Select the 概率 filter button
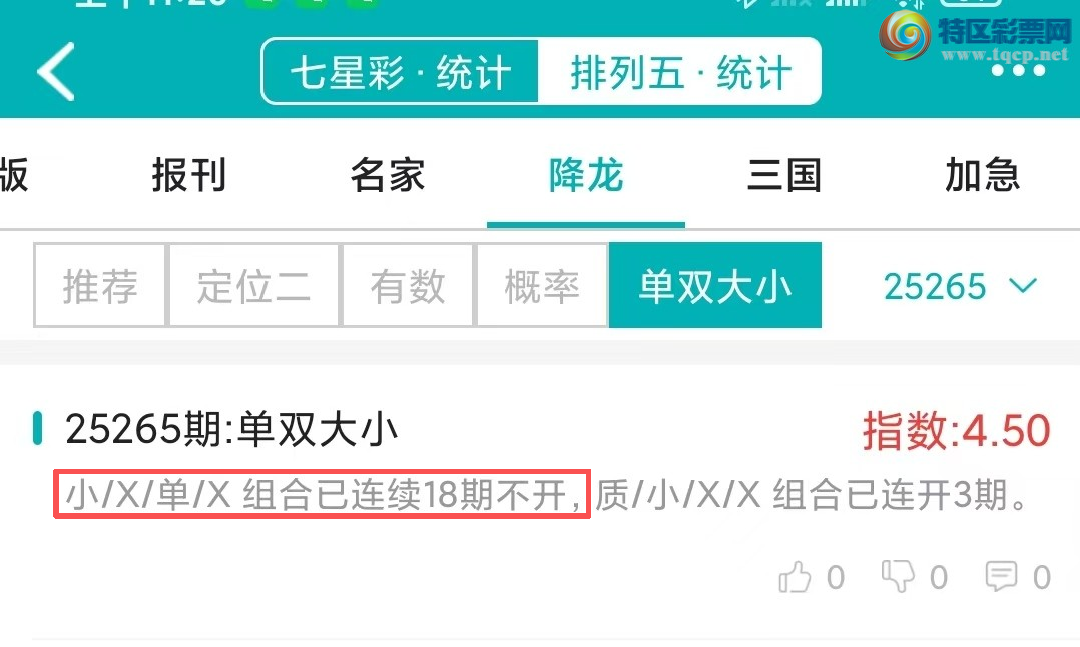Screen dimensions: 1080x647 pyautogui.click(x=542, y=285)
